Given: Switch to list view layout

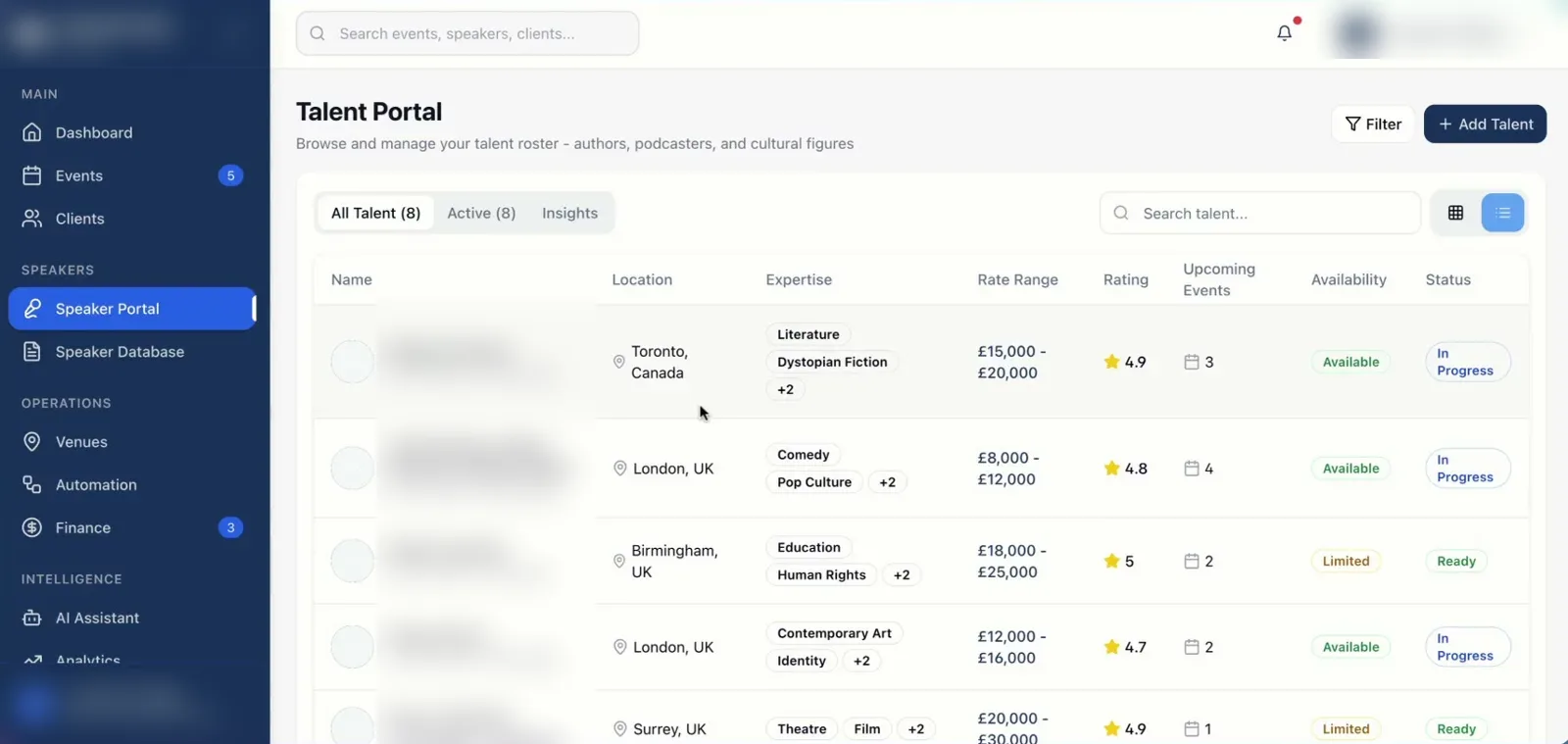Looking at the screenshot, I should pos(1502,213).
